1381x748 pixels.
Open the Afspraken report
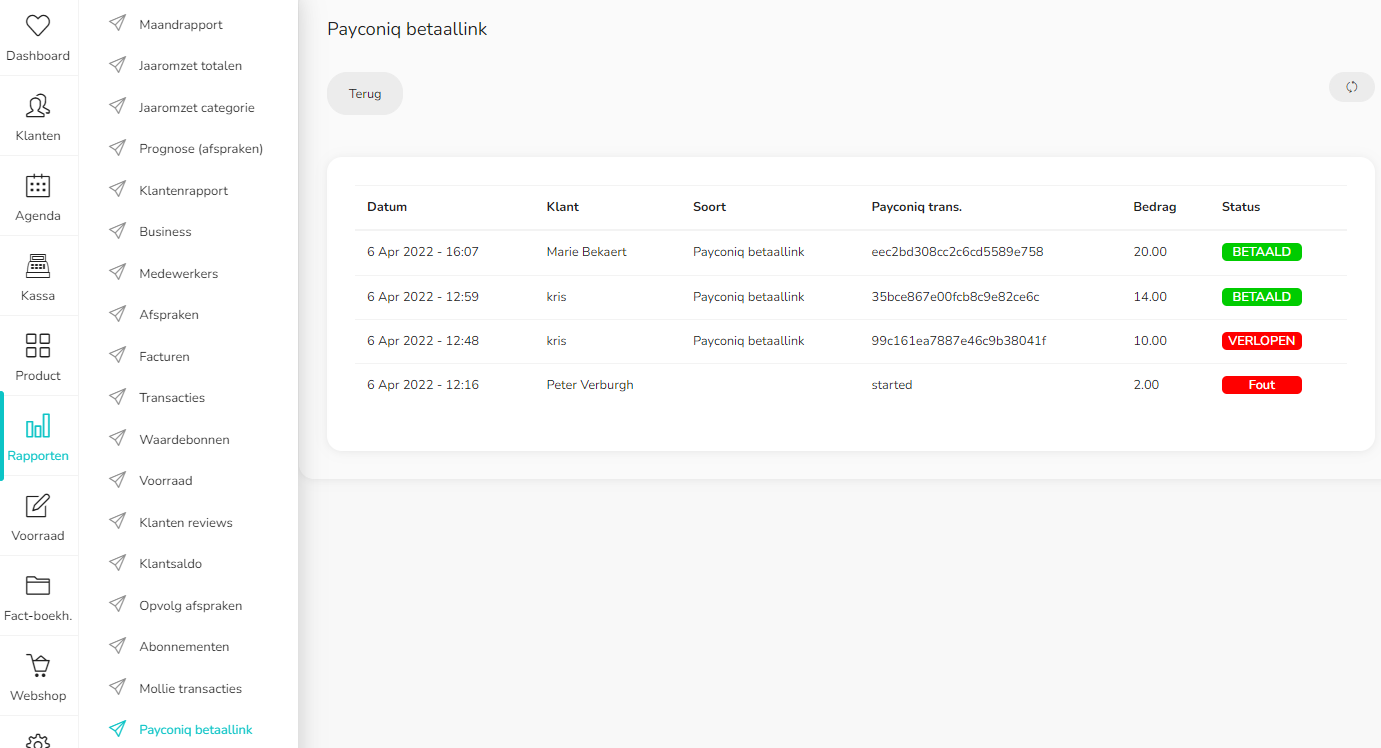tap(169, 314)
